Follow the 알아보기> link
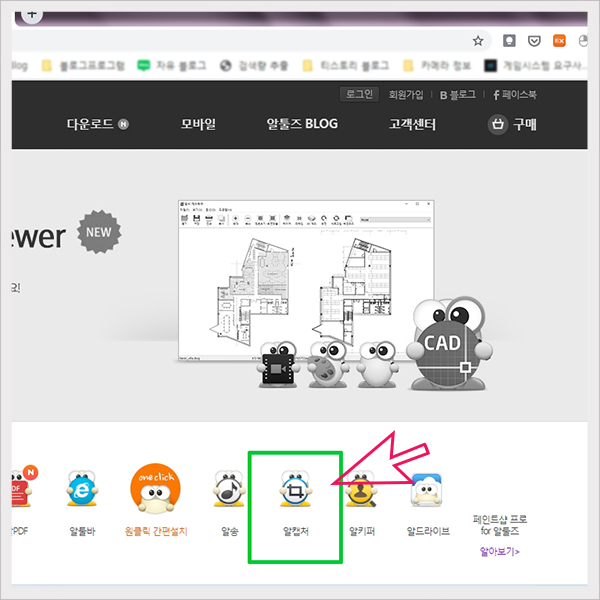The width and height of the screenshot is (600, 600). [x=499, y=551]
